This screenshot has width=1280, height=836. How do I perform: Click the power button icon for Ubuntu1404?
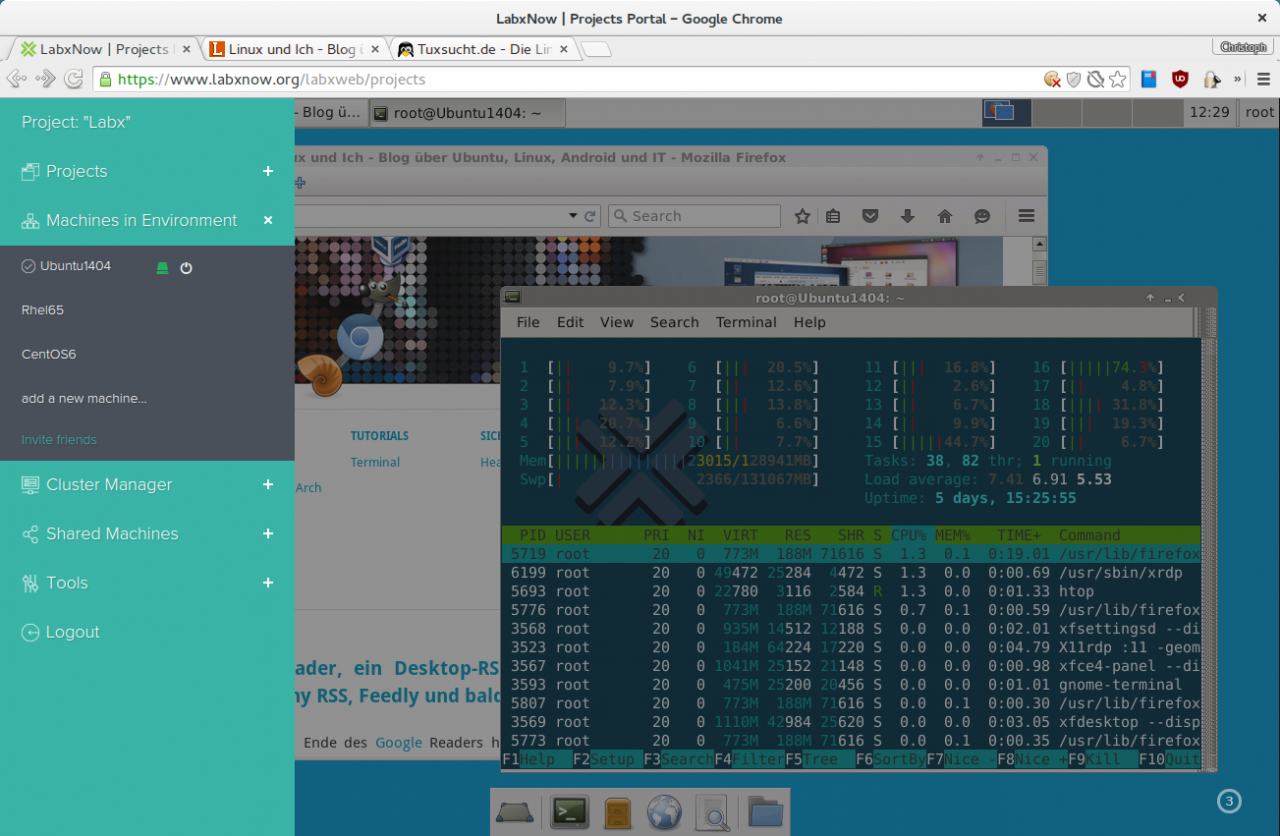(186, 268)
